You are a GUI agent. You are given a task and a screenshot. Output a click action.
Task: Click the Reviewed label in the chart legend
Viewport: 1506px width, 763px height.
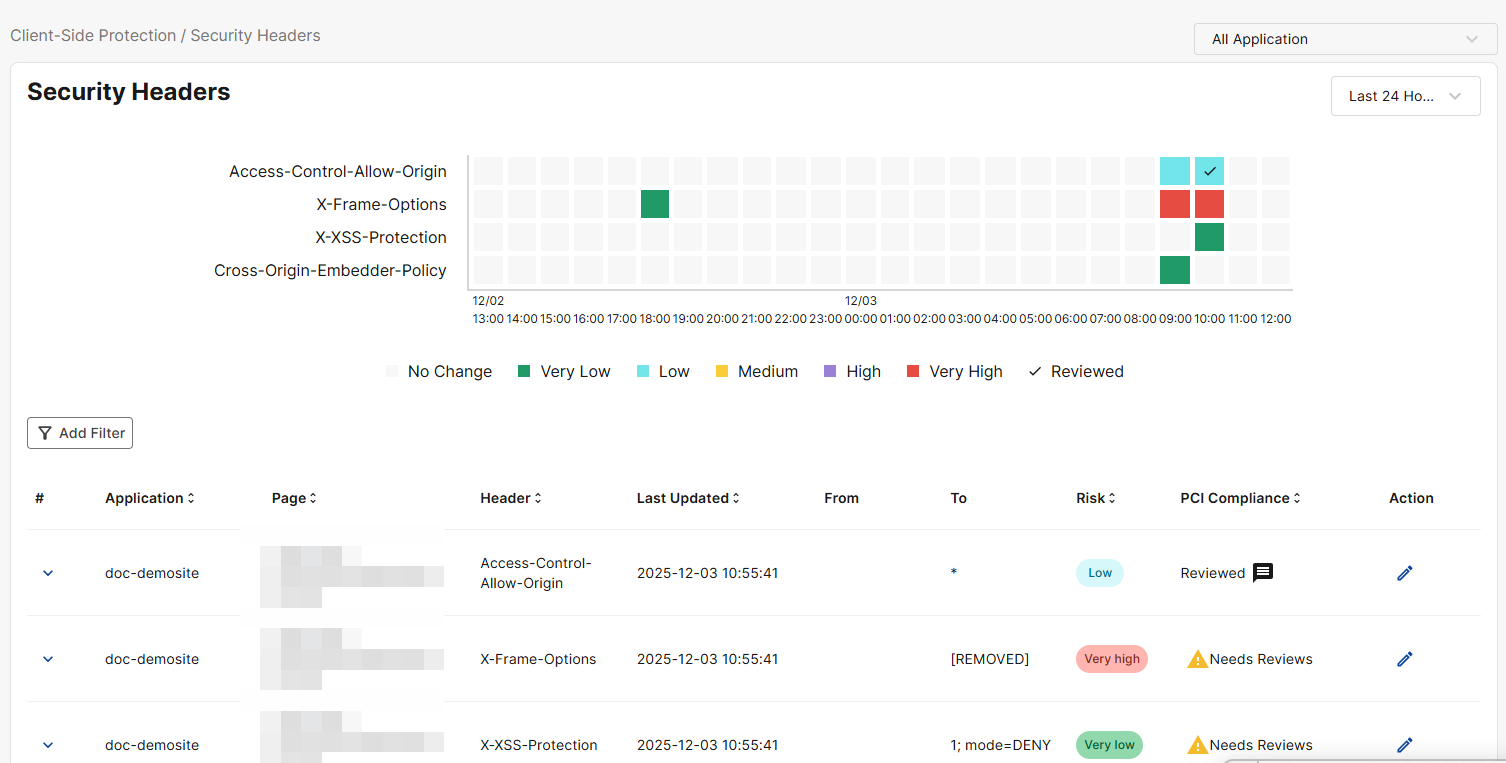1087,371
